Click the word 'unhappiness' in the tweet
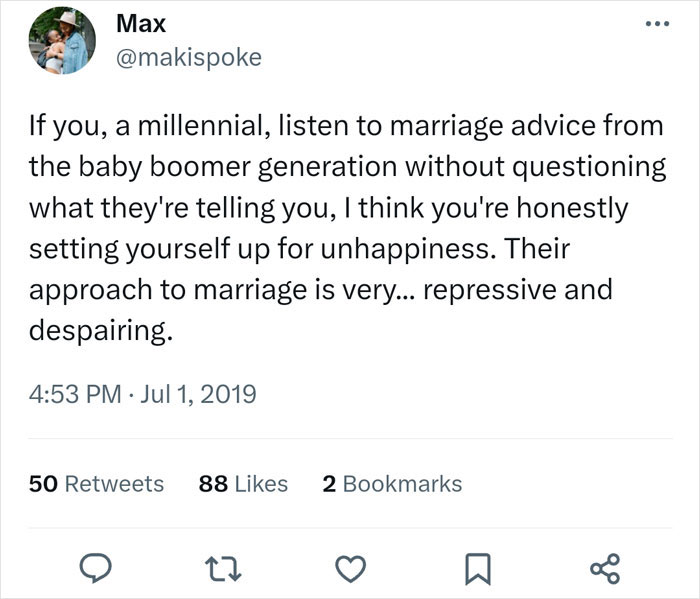The height and width of the screenshot is (599, 700). click(x=406, y=248)
